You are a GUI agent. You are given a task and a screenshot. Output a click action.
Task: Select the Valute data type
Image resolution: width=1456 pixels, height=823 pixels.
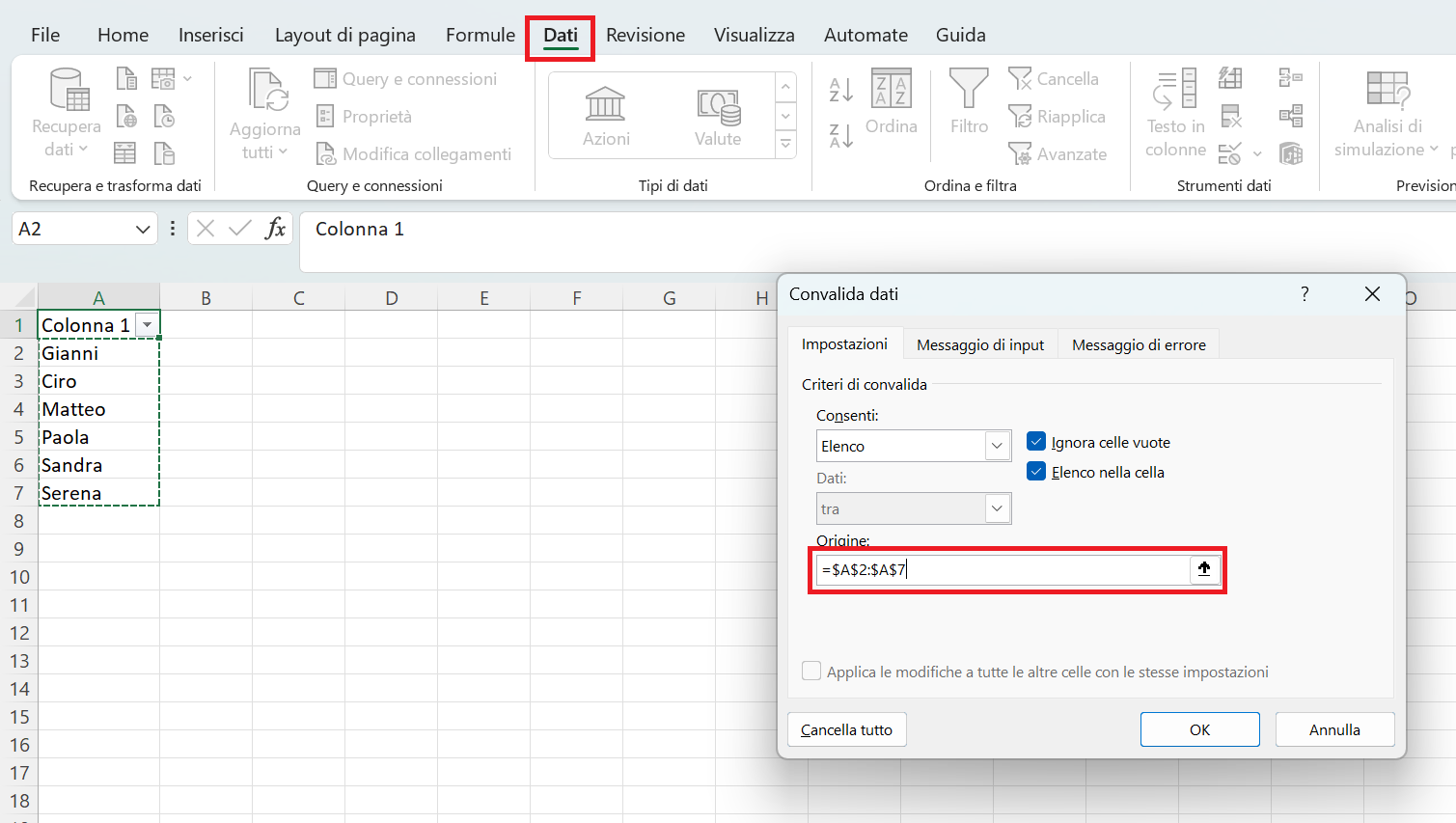point(719,117)
